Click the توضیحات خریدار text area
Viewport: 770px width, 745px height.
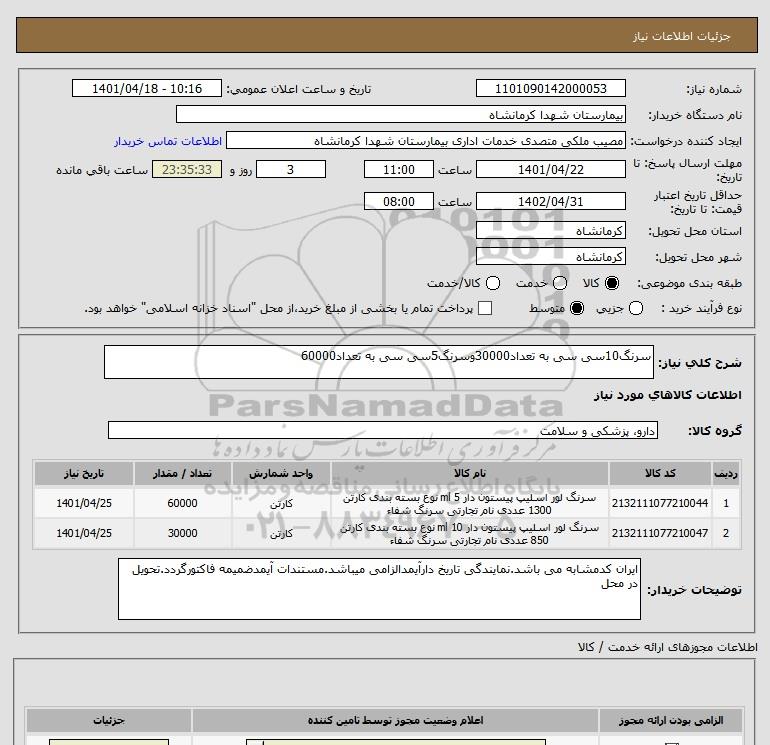click(379, 589)
